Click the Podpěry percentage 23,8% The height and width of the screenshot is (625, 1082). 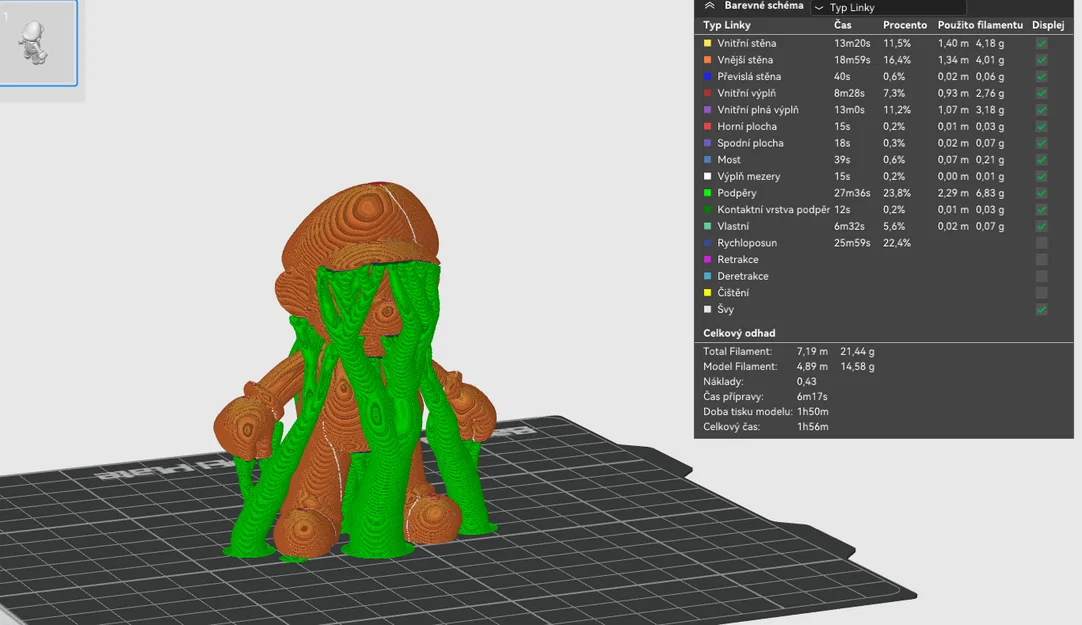click(897, 193)
